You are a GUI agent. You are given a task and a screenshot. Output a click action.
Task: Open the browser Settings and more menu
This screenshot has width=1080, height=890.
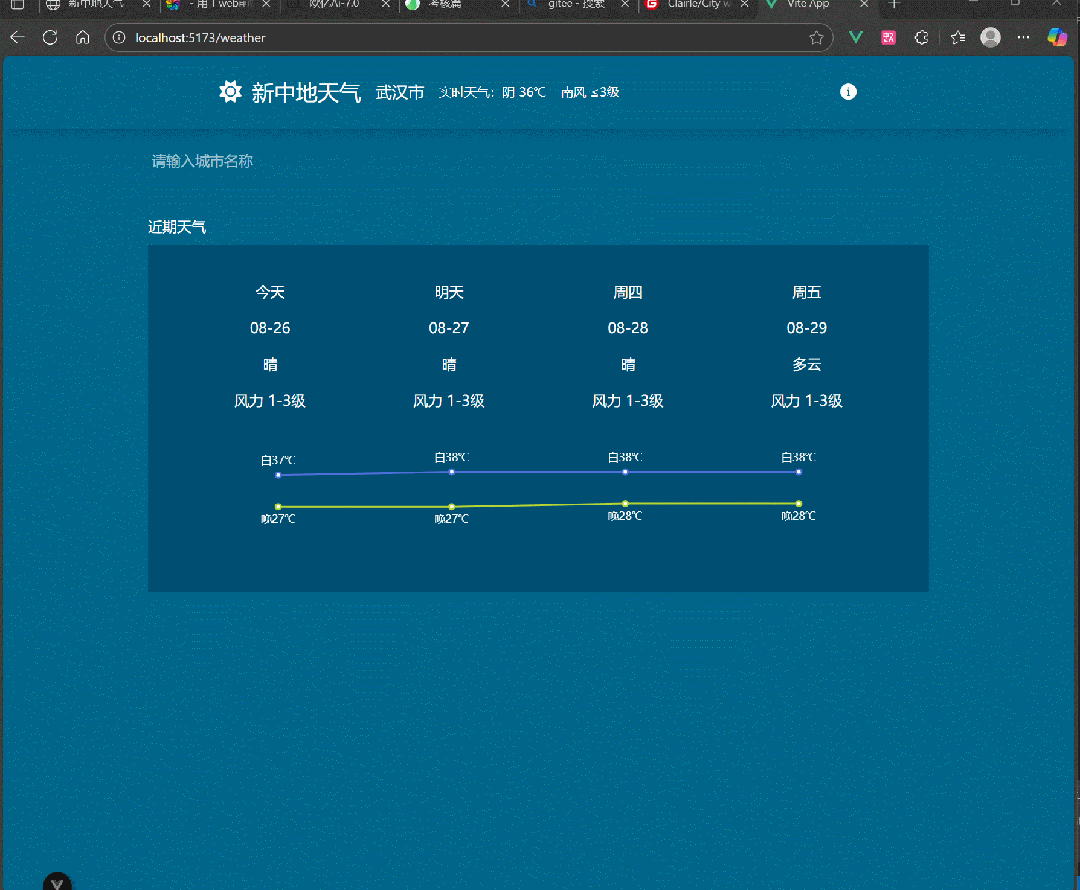click(x=1023, y=37)
